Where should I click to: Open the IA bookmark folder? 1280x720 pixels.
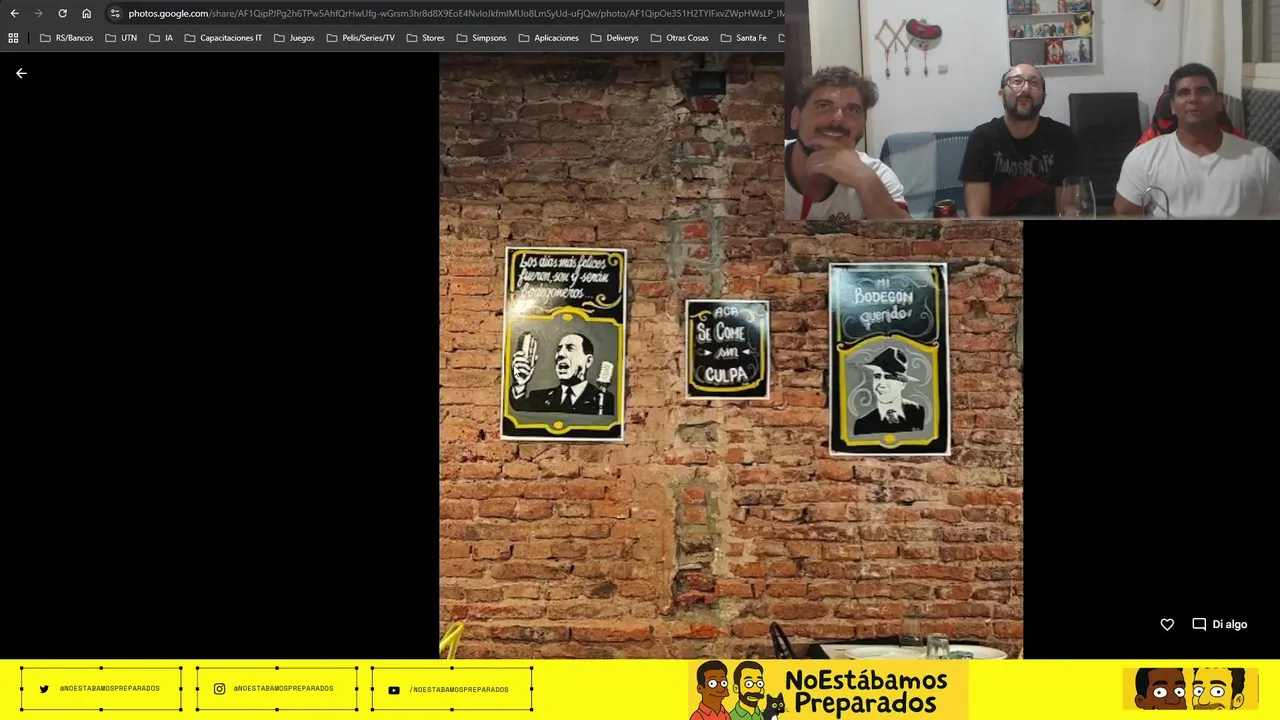click(x=161, y=38)
